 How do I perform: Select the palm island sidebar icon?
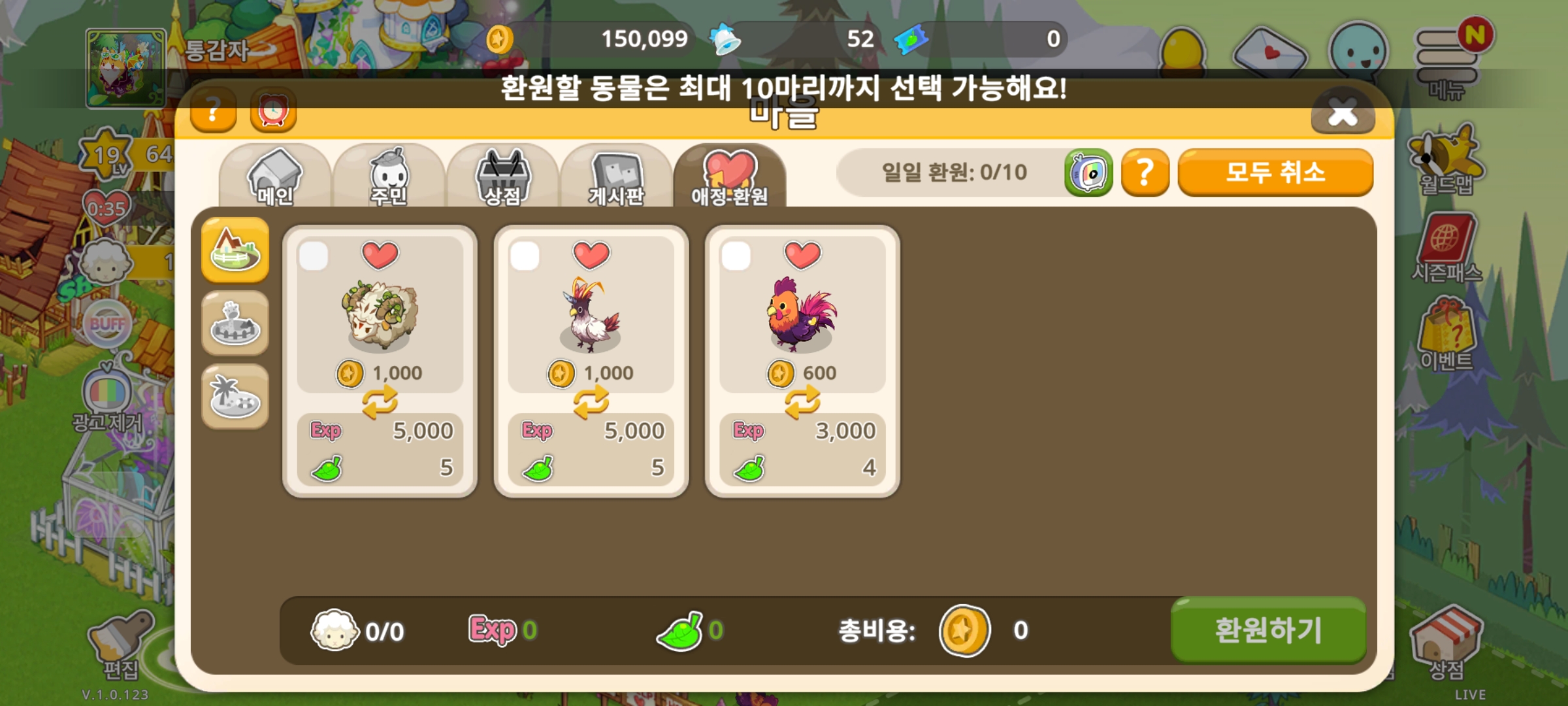click(x=235, y=397)
